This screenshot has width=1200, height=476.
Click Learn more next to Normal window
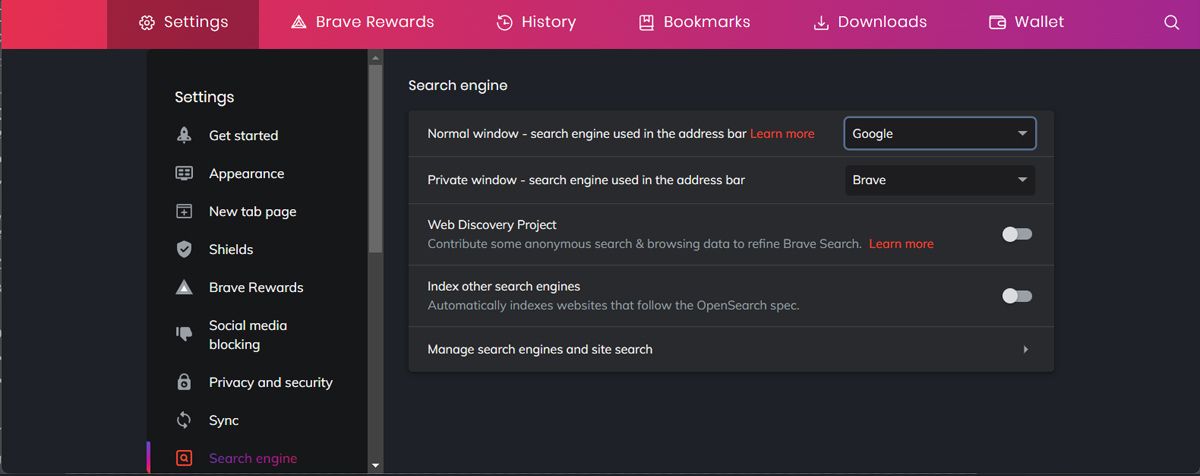[782, 134]
